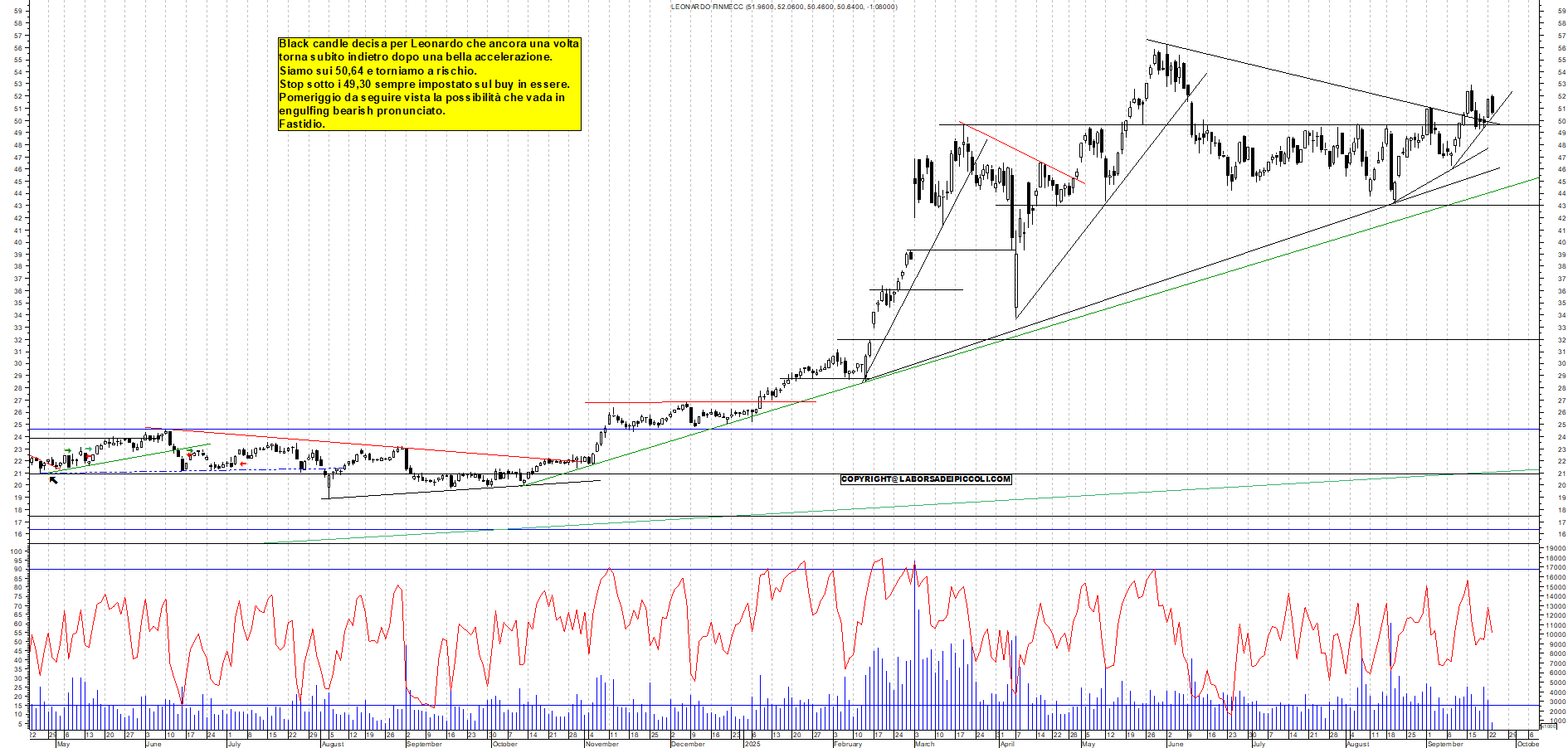Click the '19000' volume scale label
1568x748 pixels.
tap(1554, 548)
